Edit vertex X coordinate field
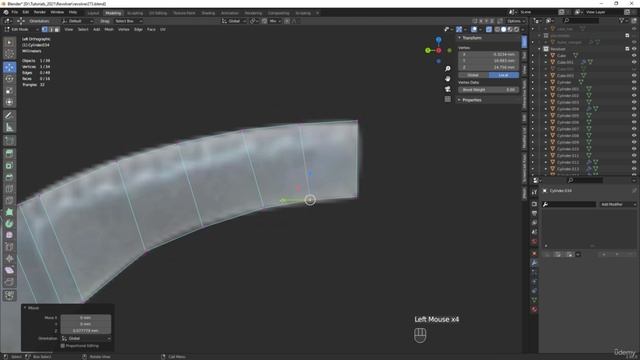The height and width of the screenshot is (360, 640). tap(489, 54)
